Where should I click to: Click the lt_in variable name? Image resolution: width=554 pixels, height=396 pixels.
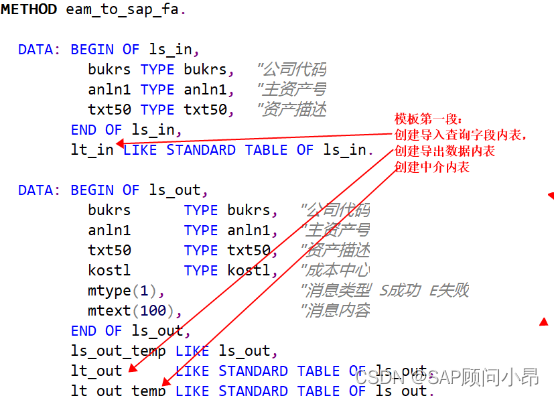click(x=92, y=150)
